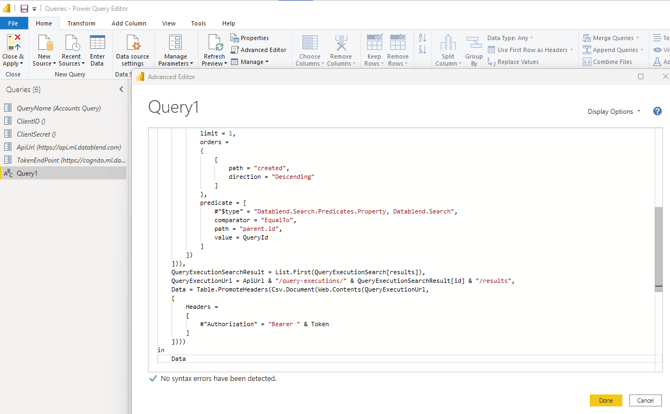Click the Manage Parameters icon
The width and height of the screenshot is (670, 414).
point(175,43)
